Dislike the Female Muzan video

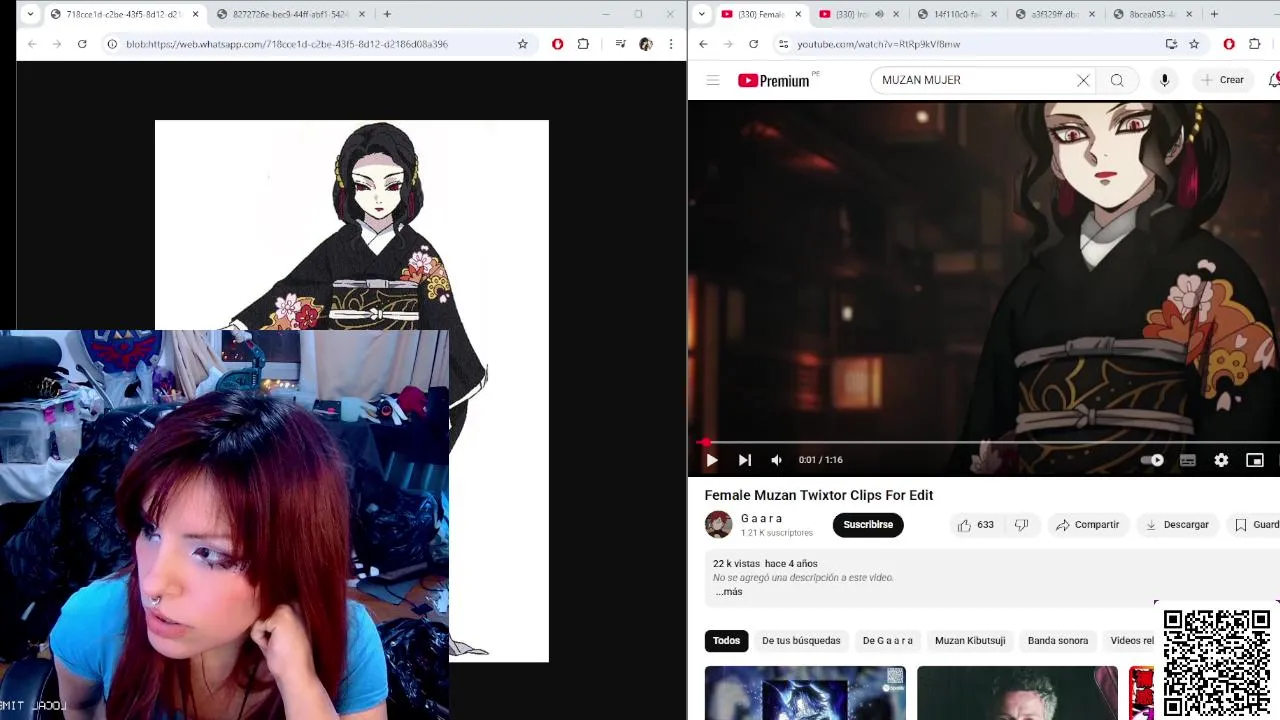click(x=1021, y=525)
